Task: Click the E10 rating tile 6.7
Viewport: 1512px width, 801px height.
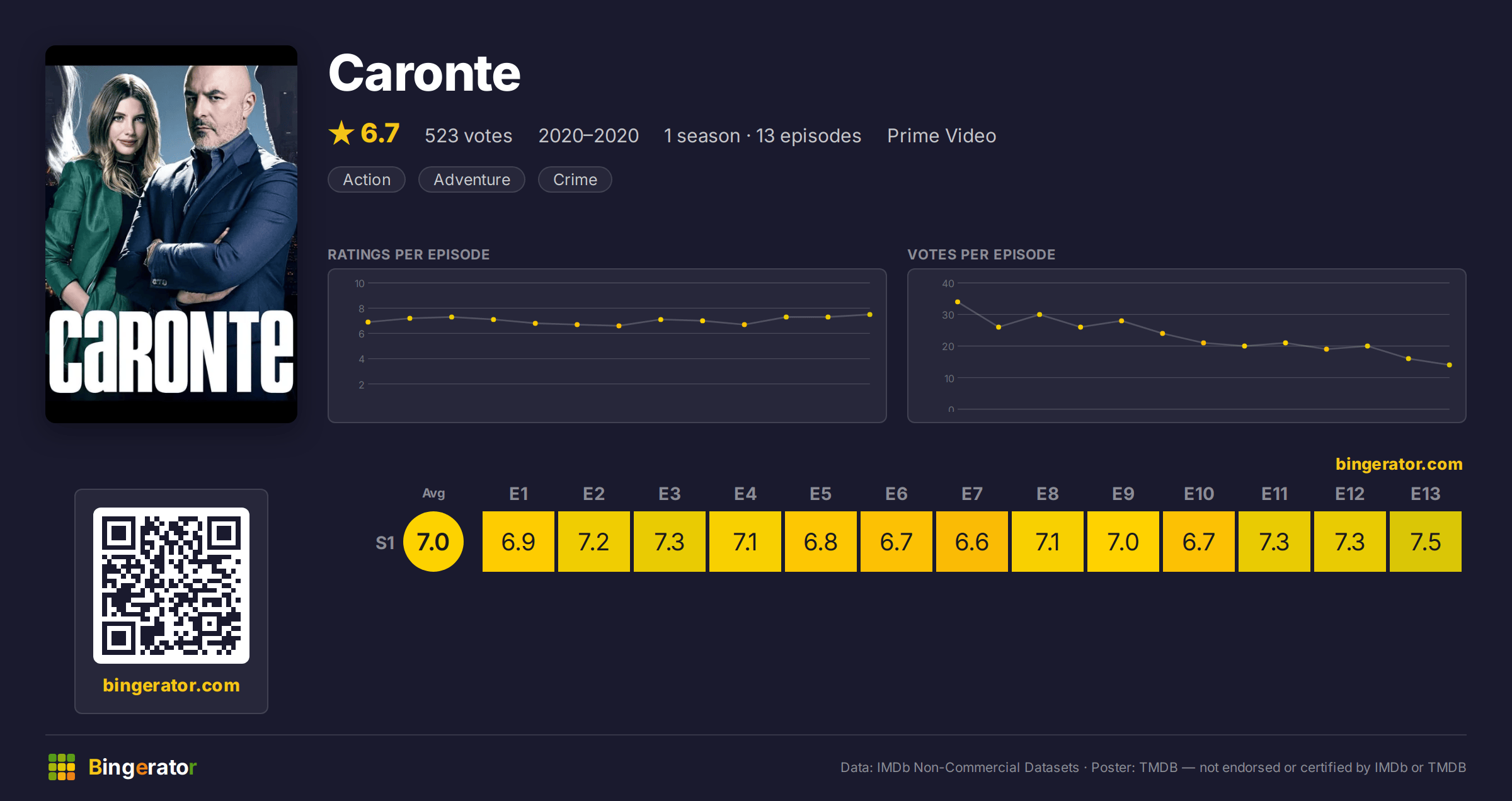Action: (x=1199, y=542)
